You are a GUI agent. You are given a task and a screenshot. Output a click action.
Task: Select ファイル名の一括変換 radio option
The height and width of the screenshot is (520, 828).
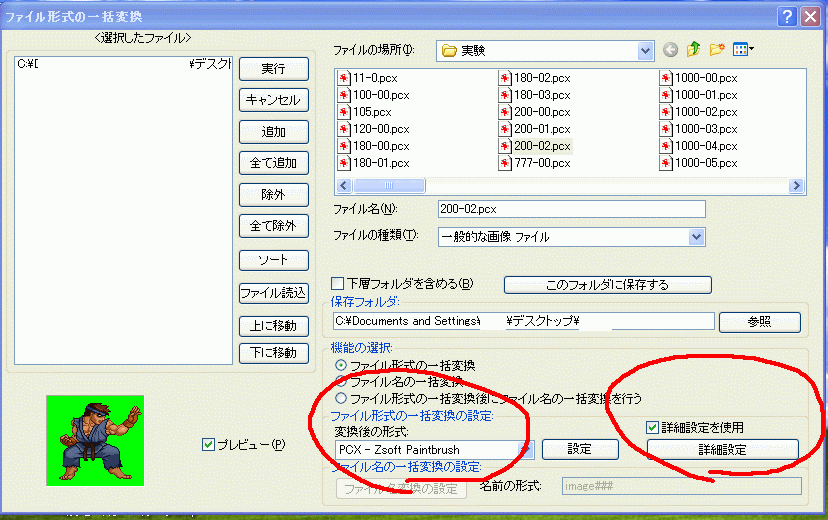point(341,381)
